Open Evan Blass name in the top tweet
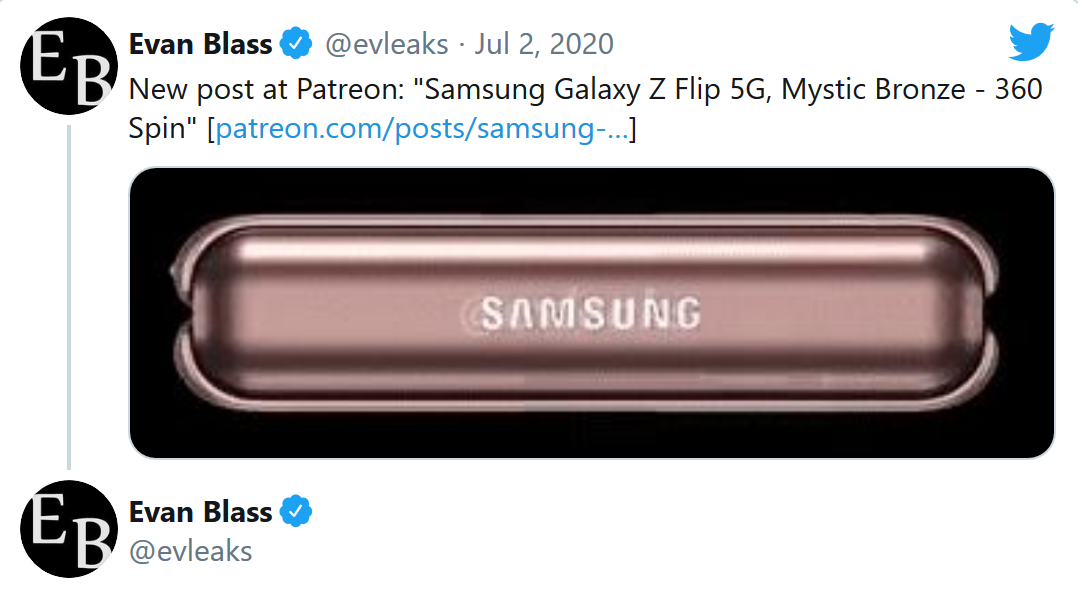This screenshot has height=608, width=1078. pyautogui.click(x=200, y=44)
